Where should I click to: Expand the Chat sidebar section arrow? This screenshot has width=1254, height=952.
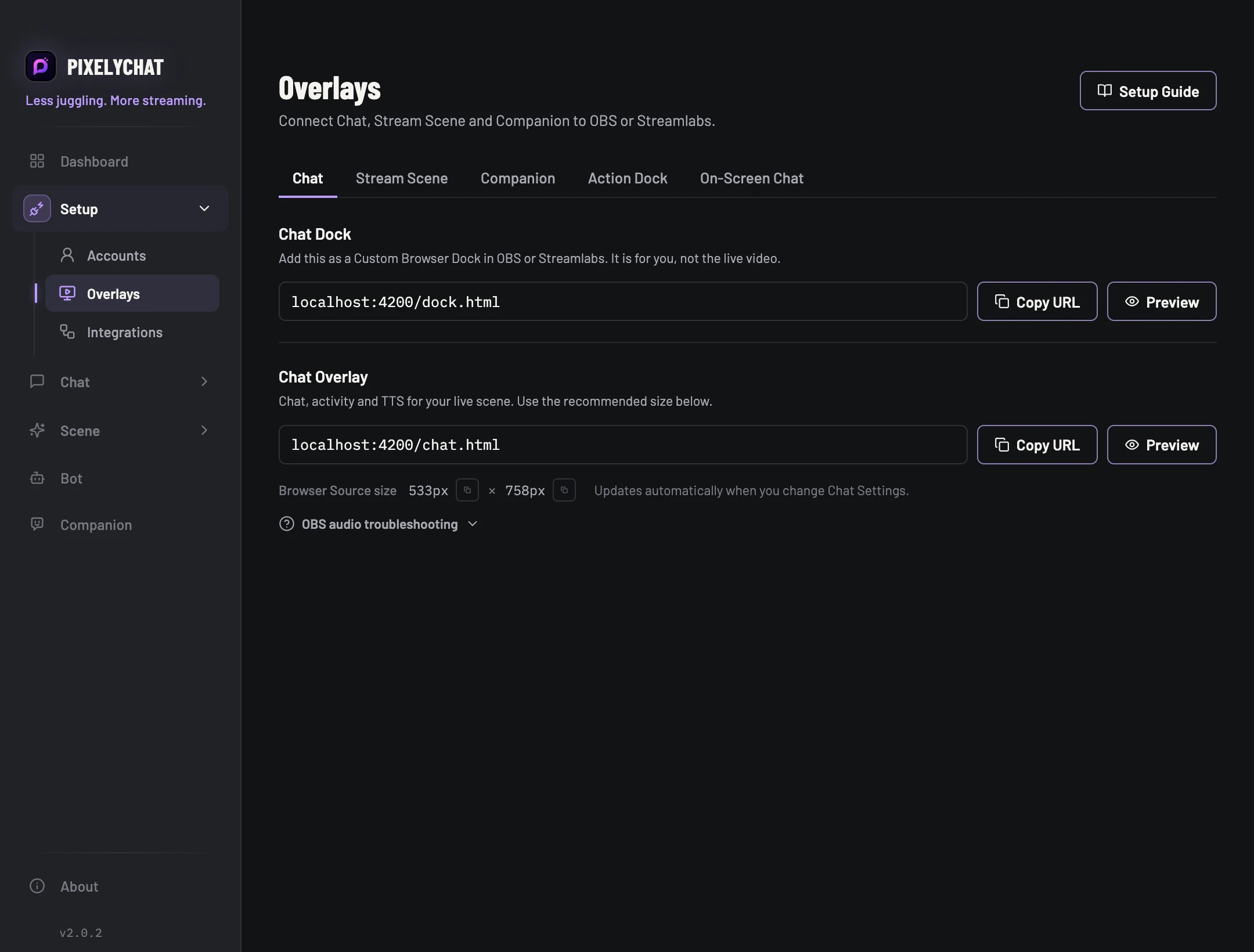point(204,381)
